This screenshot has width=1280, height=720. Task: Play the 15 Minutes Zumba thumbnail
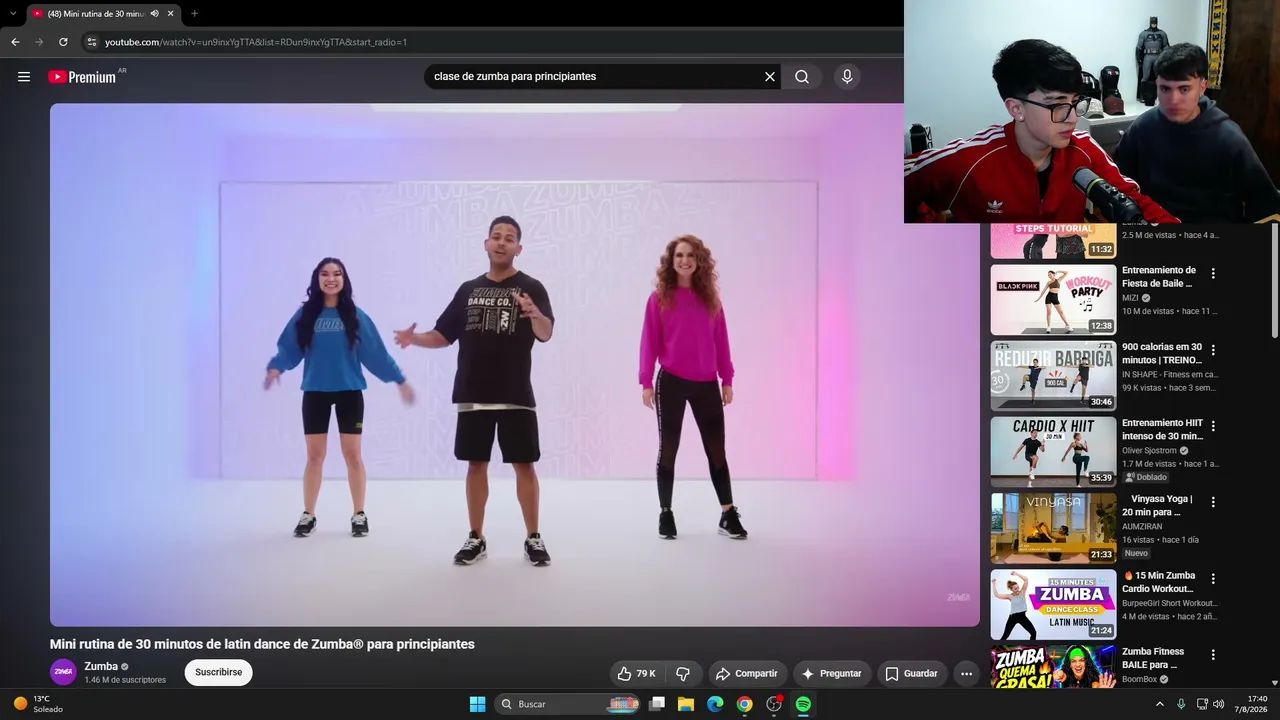pyautogui.click(x=1053, y=605)
